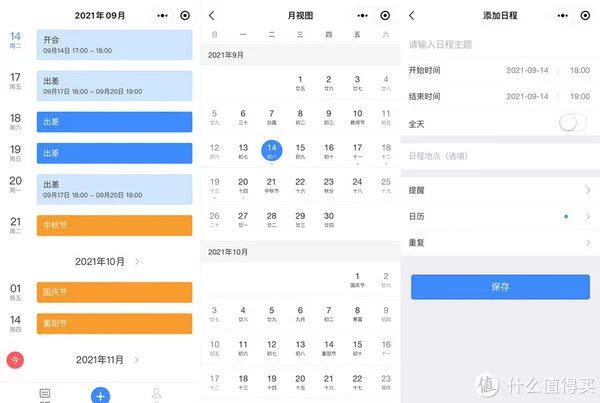Select September 26 in the month view
Image resolution: width=600 pixels, height=403 pixels.
(x=214, y=220)
